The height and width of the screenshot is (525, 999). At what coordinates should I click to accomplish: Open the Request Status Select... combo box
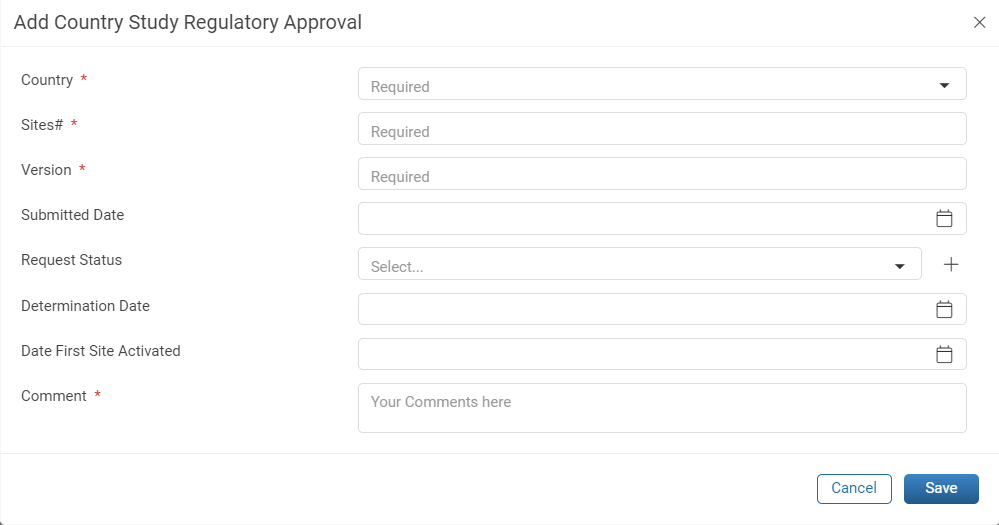pos(640,264)
